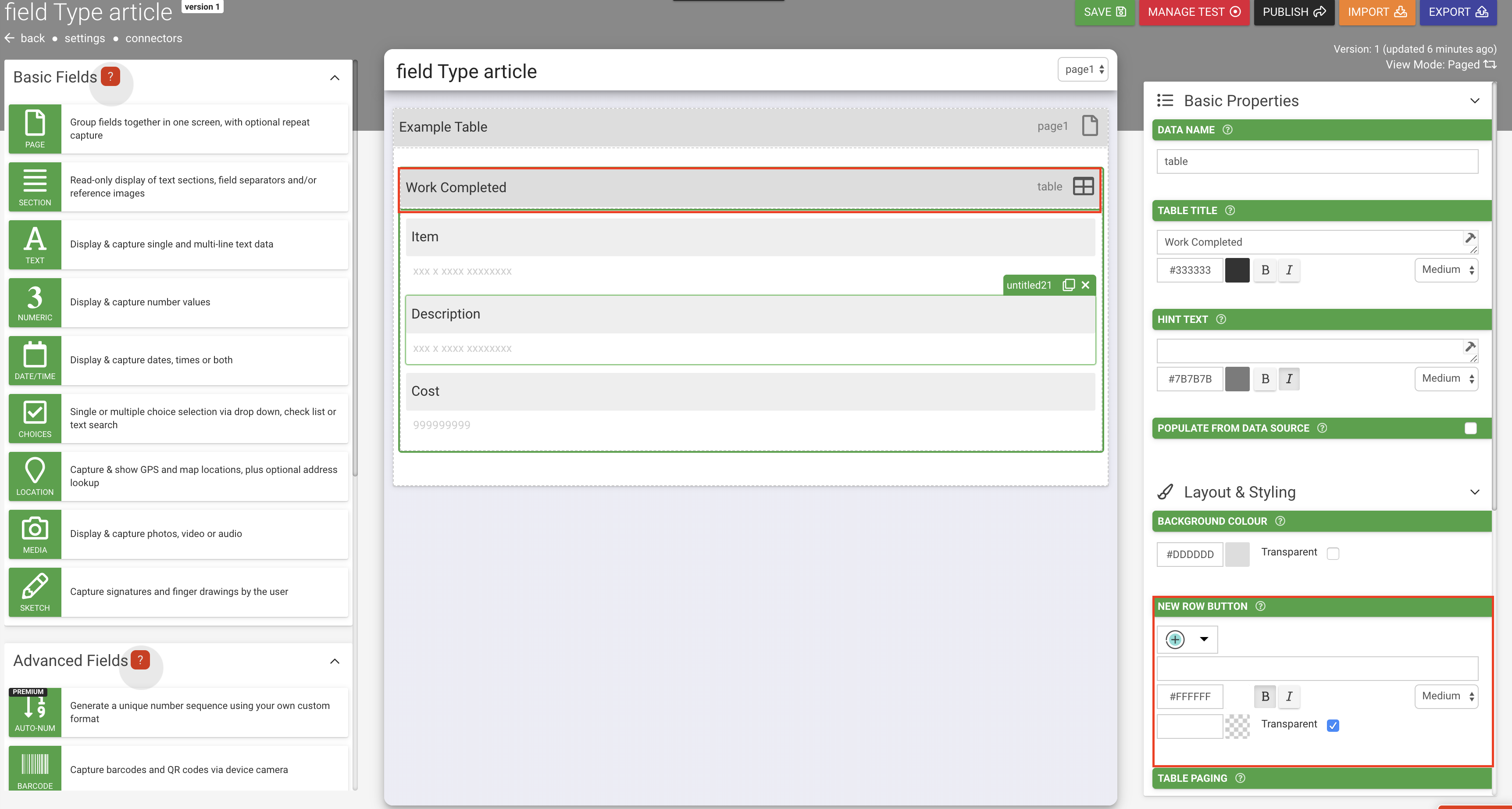Check Transparent under Background Colour

pyautogui.click(x=1332, y=553)
